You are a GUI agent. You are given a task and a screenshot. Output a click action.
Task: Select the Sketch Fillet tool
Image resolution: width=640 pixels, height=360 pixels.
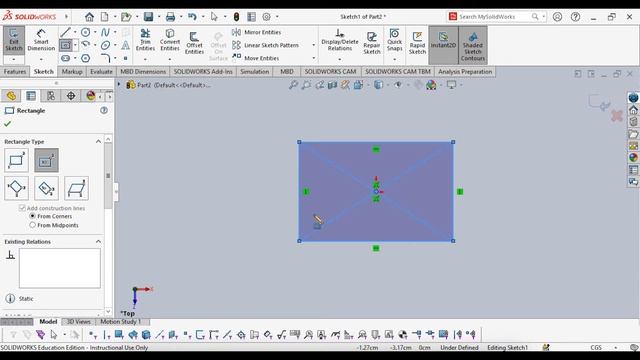click(x=105, y=58)
